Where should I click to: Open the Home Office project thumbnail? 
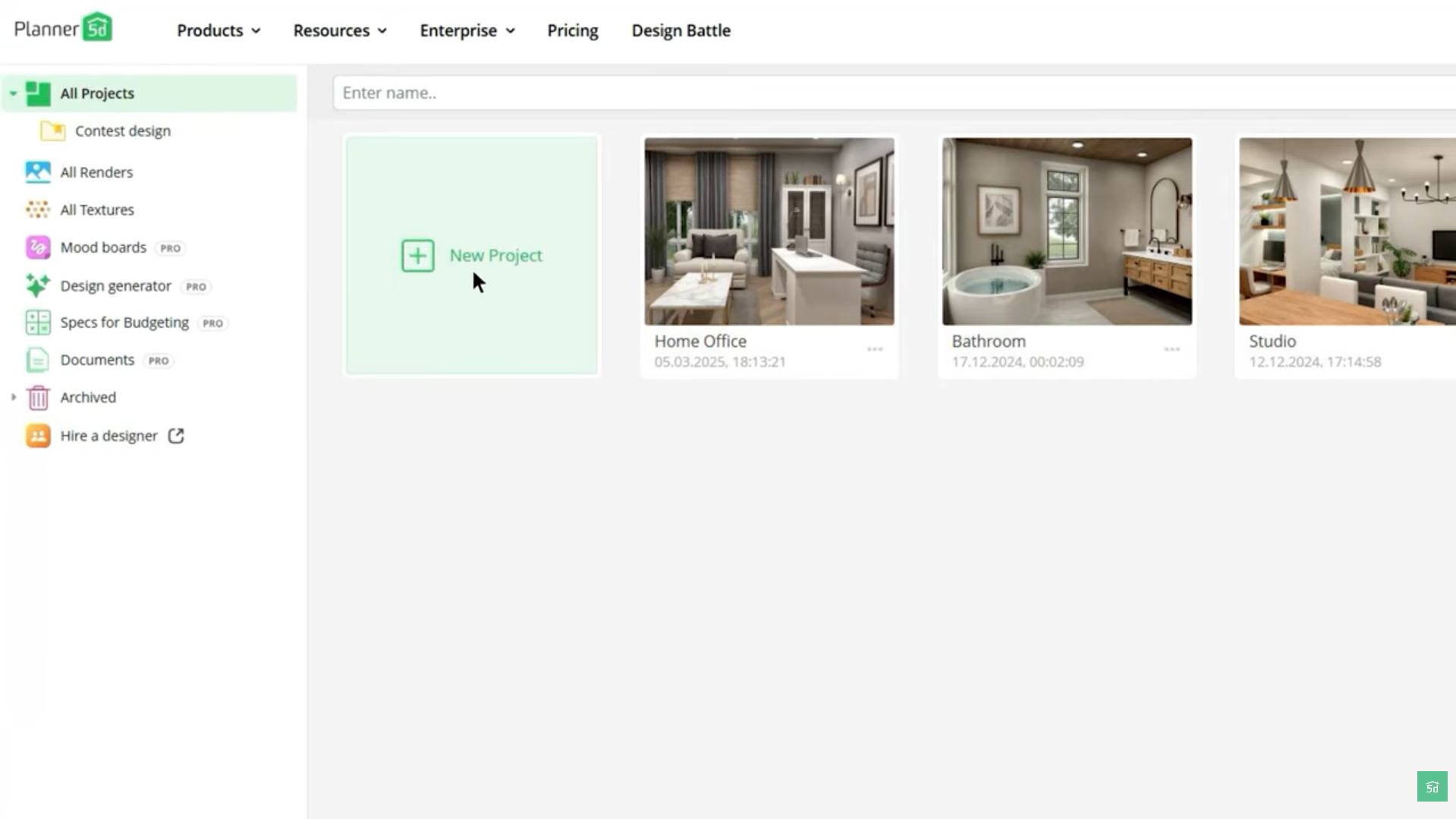769,232
